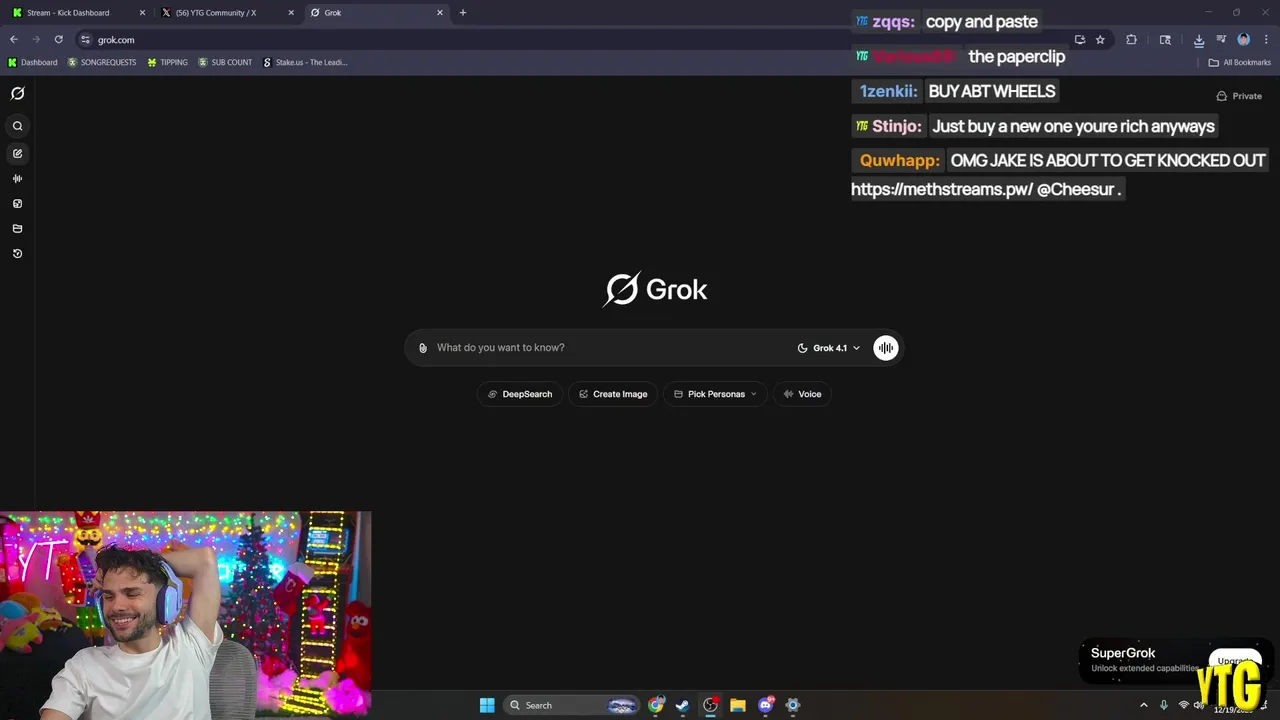Click the browser forward arrow
1280x720 pixels.
[x=36, y=40]
